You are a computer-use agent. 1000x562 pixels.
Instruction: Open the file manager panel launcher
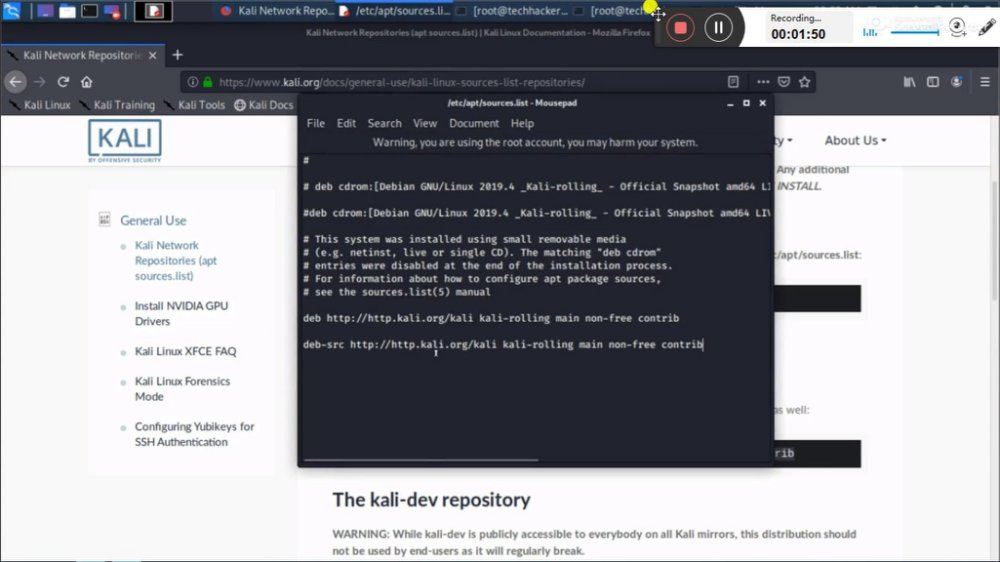(x=67, y=11)
